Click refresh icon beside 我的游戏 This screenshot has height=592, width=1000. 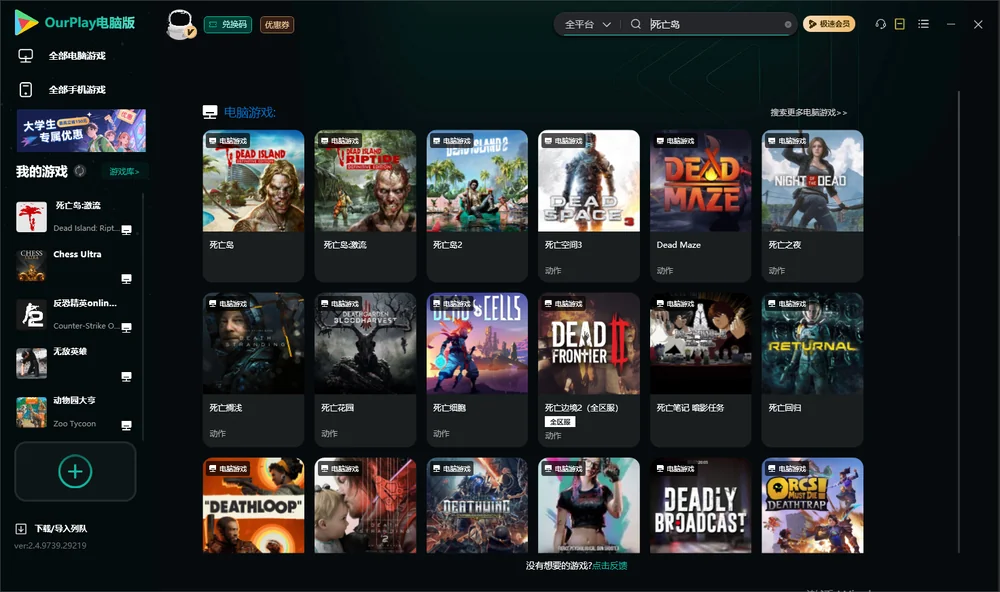tap(80, 171)
